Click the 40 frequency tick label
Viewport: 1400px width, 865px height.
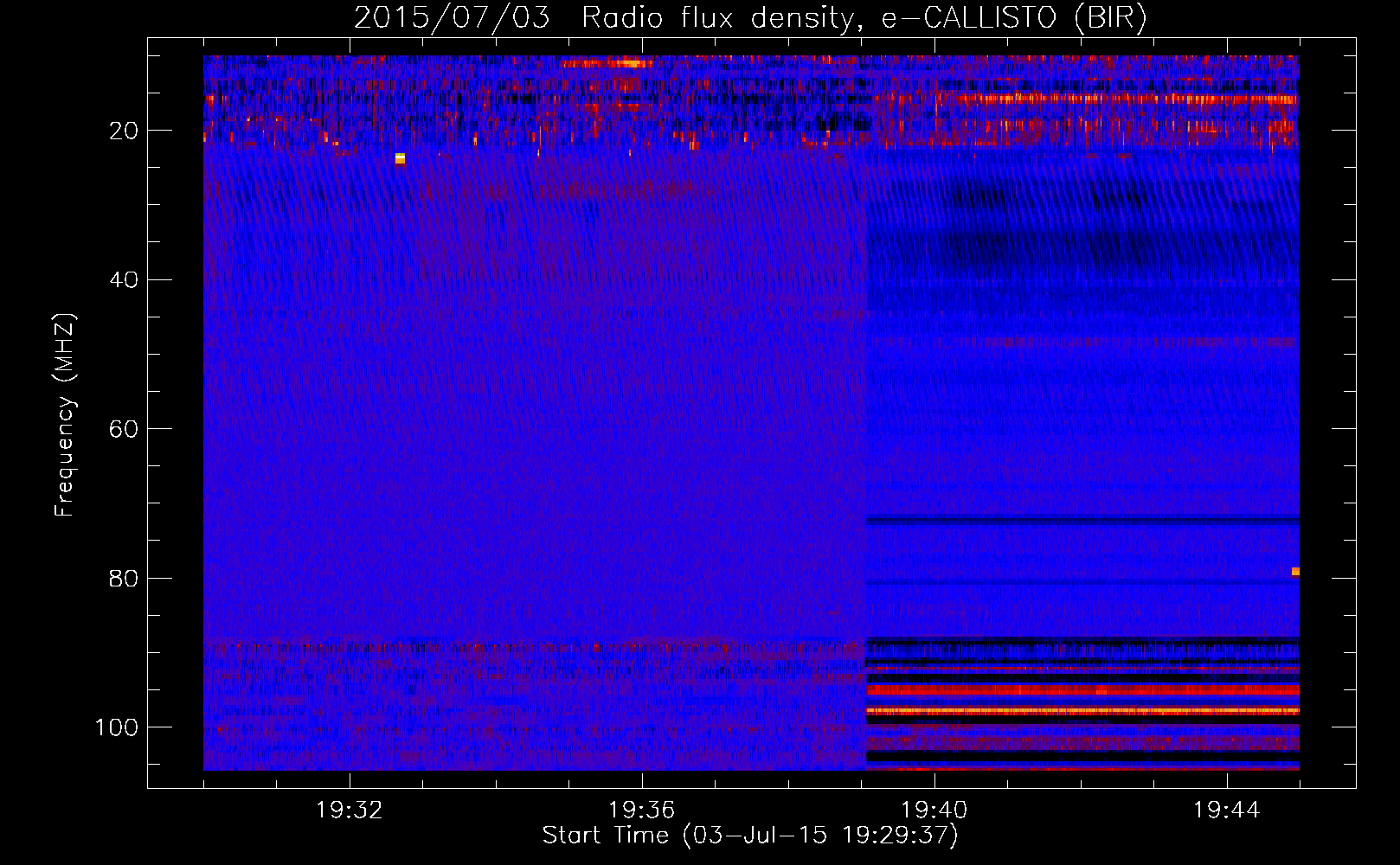point(124,280)
